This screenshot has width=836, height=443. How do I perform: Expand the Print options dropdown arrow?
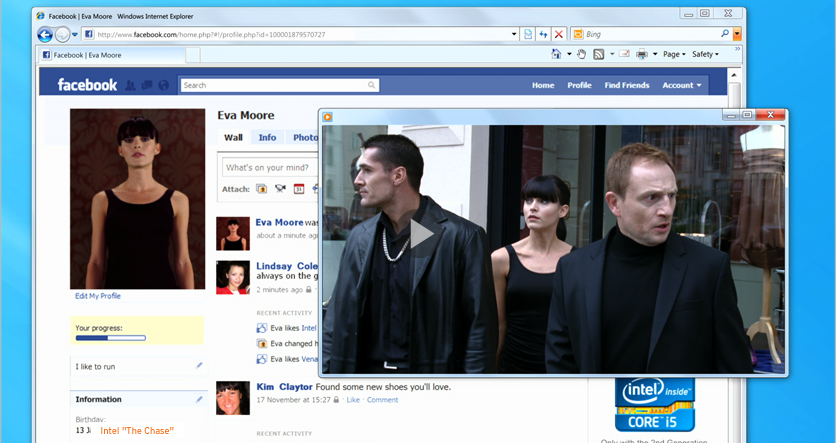pos(655,54)
